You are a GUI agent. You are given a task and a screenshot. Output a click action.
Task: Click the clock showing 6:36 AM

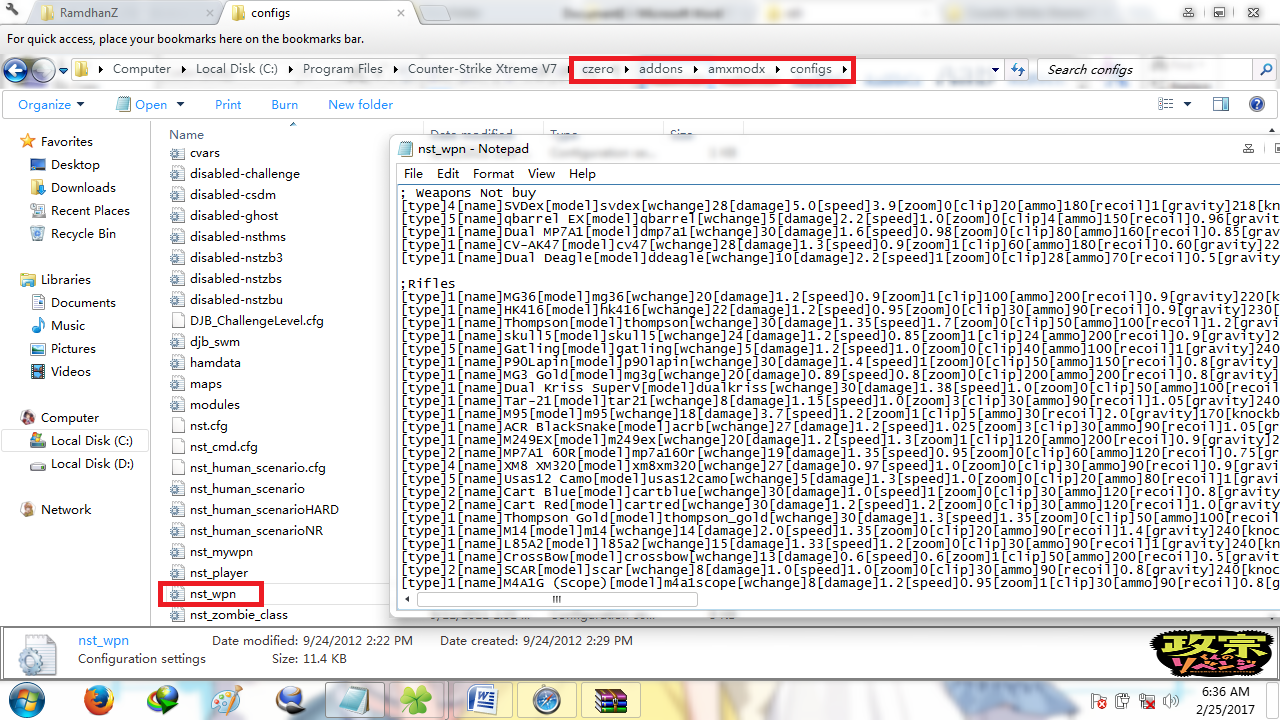(1225, 691)
